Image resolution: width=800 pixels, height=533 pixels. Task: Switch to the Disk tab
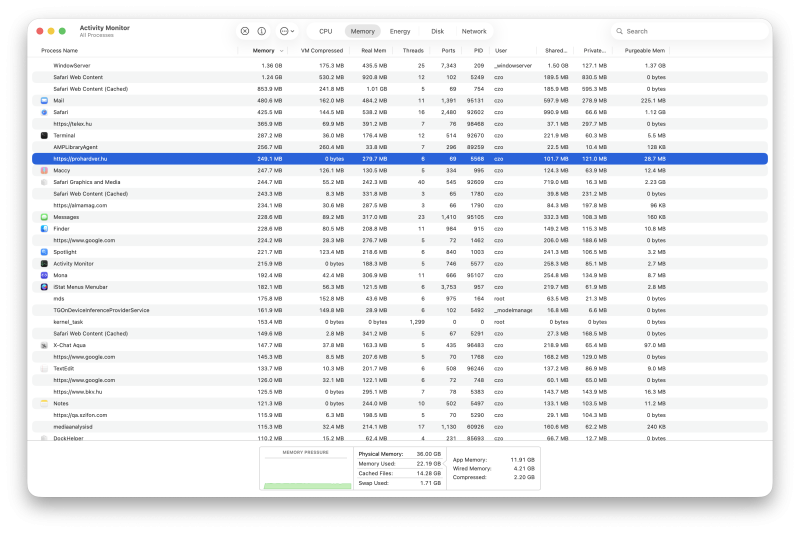[x=437, y=31]
